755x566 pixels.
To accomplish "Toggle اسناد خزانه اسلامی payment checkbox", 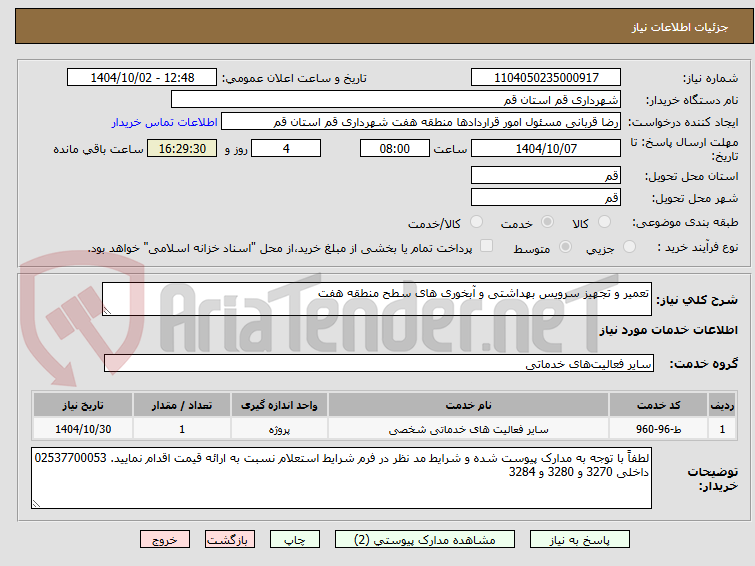I will coord(487,246).
